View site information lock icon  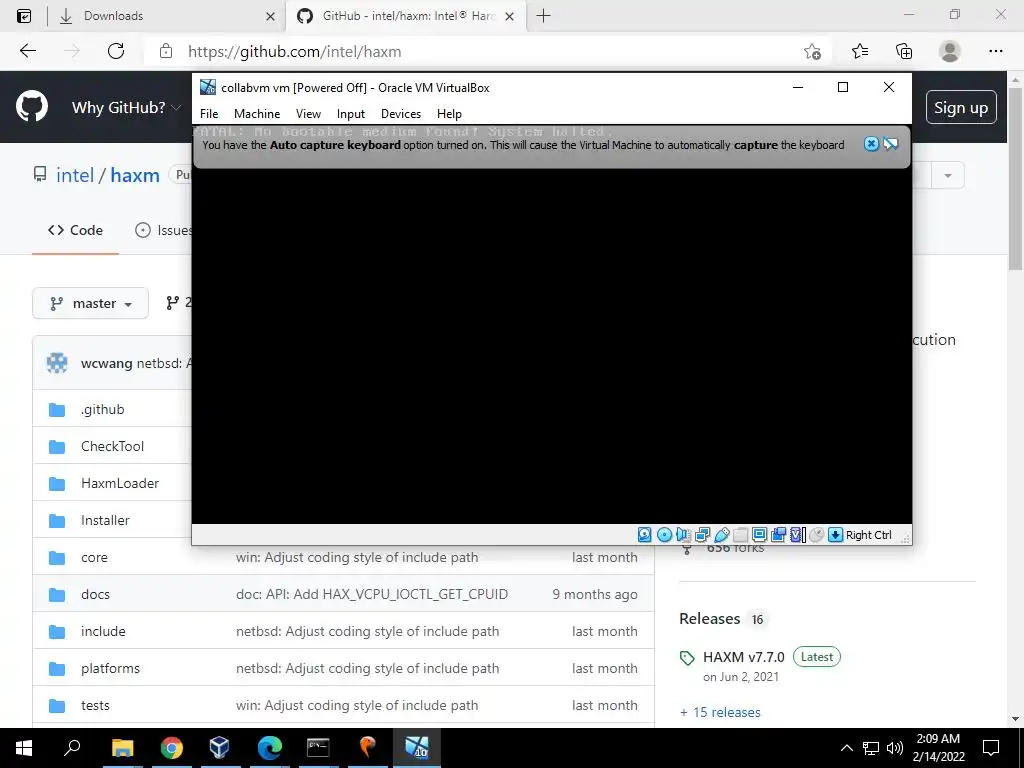point(166,51)
